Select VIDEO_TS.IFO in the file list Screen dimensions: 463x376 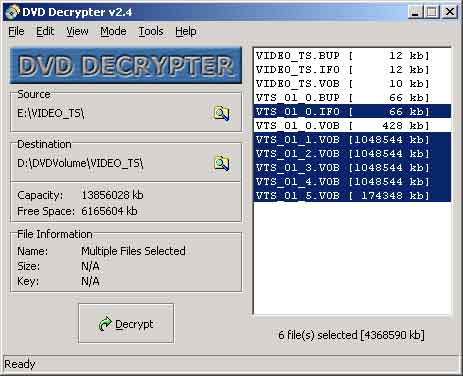pos(352,70)
